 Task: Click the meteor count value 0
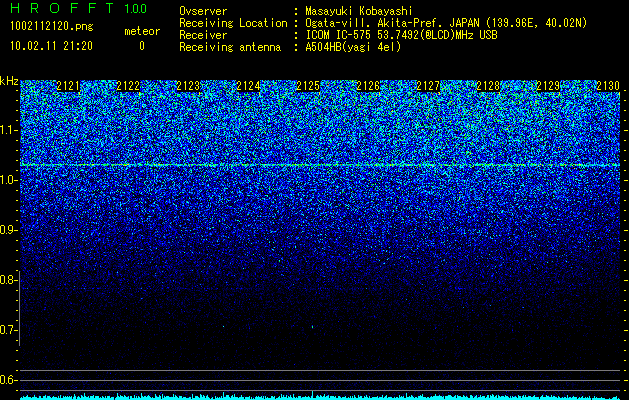142,46
